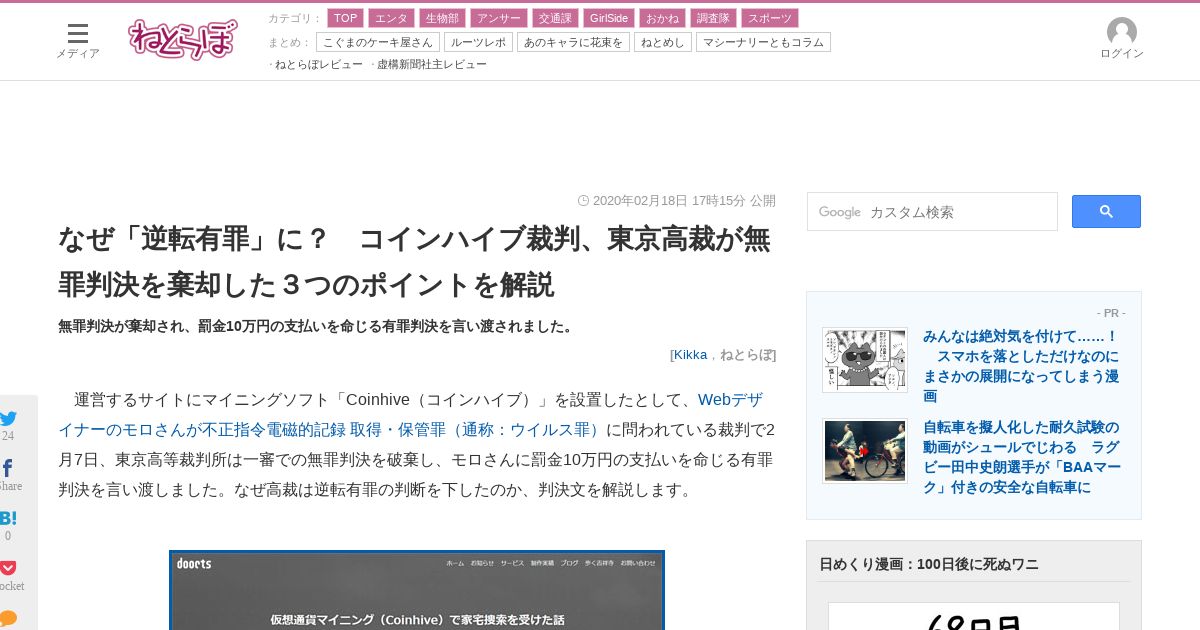Select the アンサー category tab
This screenshot has height=630, width=1200.
click(498, 18)
